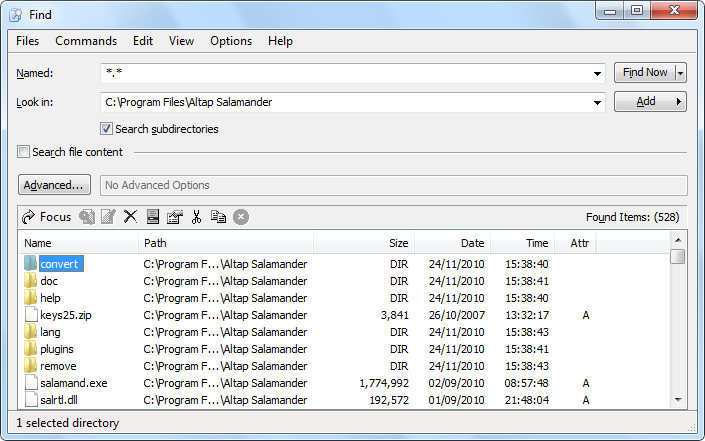Sort results by the Path column header
The width and height of the screenshot is (705, 441).
click(226, 243)
